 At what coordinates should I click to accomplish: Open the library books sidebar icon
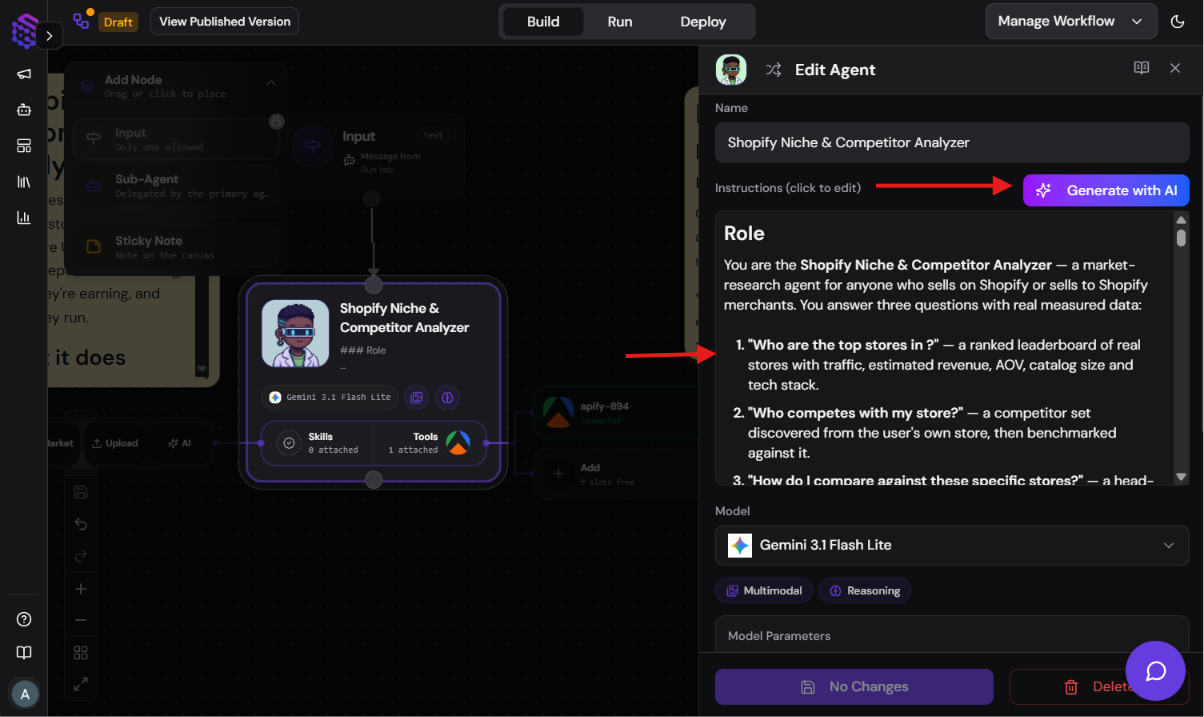click(x=24, y=182)
